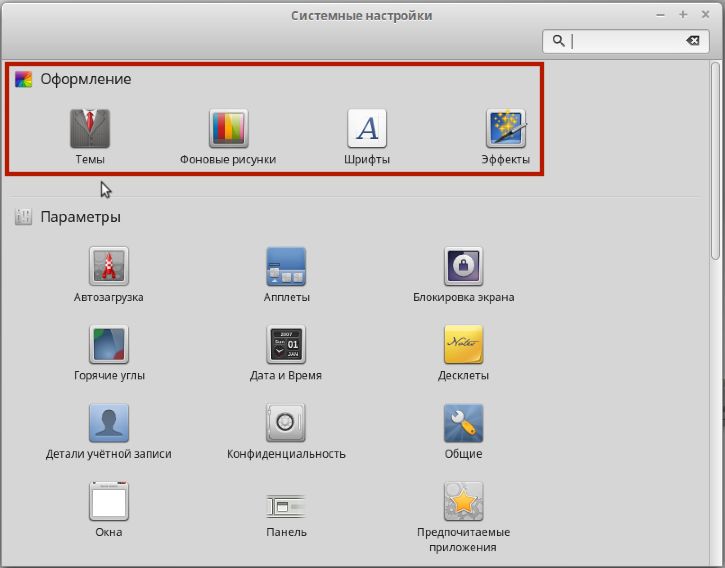Open Предпочитаемые приложения star icon
Viewport: 725px width, 568px height.
[x=463, y=501]
